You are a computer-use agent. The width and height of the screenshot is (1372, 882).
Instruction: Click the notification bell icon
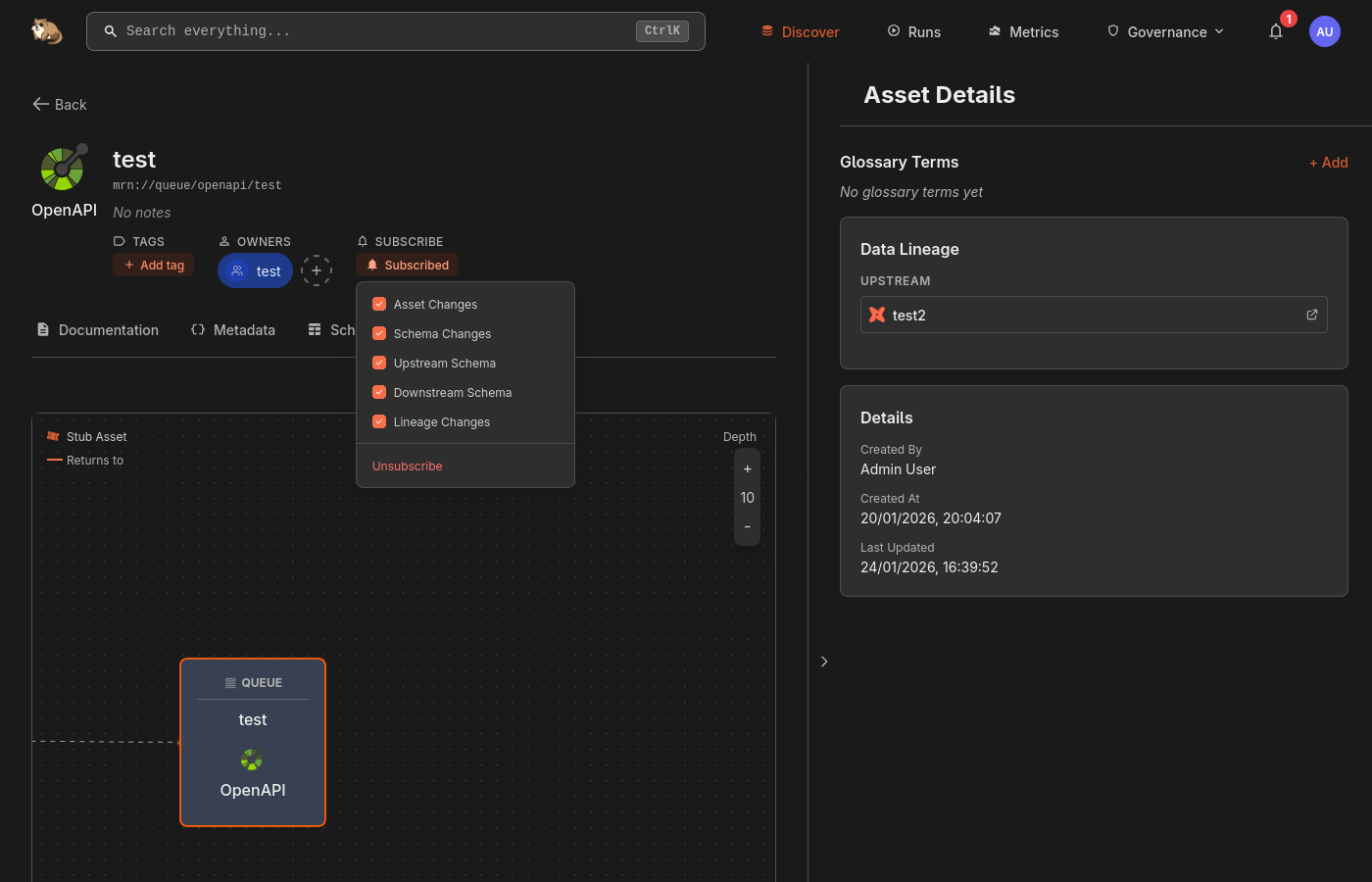tap(1276, 31)
